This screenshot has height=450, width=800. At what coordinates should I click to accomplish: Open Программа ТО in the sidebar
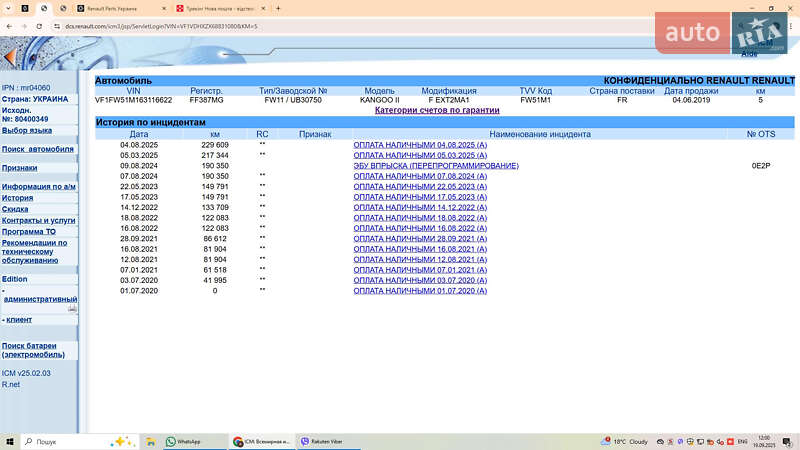coord(30,231)
